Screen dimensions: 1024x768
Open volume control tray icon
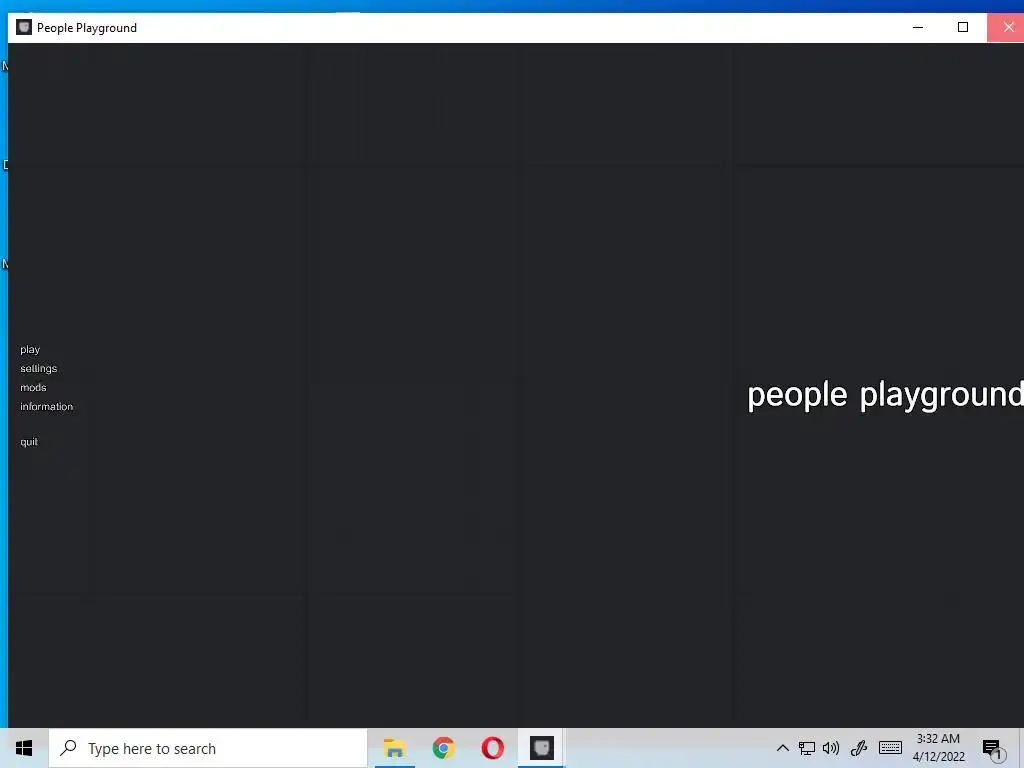[831, 748]
